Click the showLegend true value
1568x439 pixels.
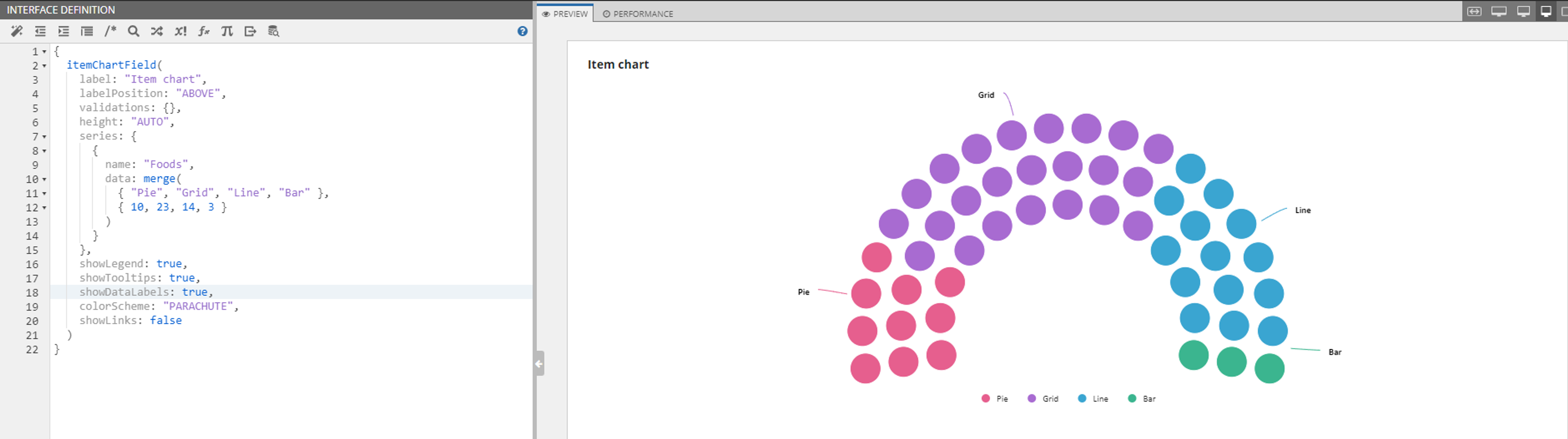point(169,264)
